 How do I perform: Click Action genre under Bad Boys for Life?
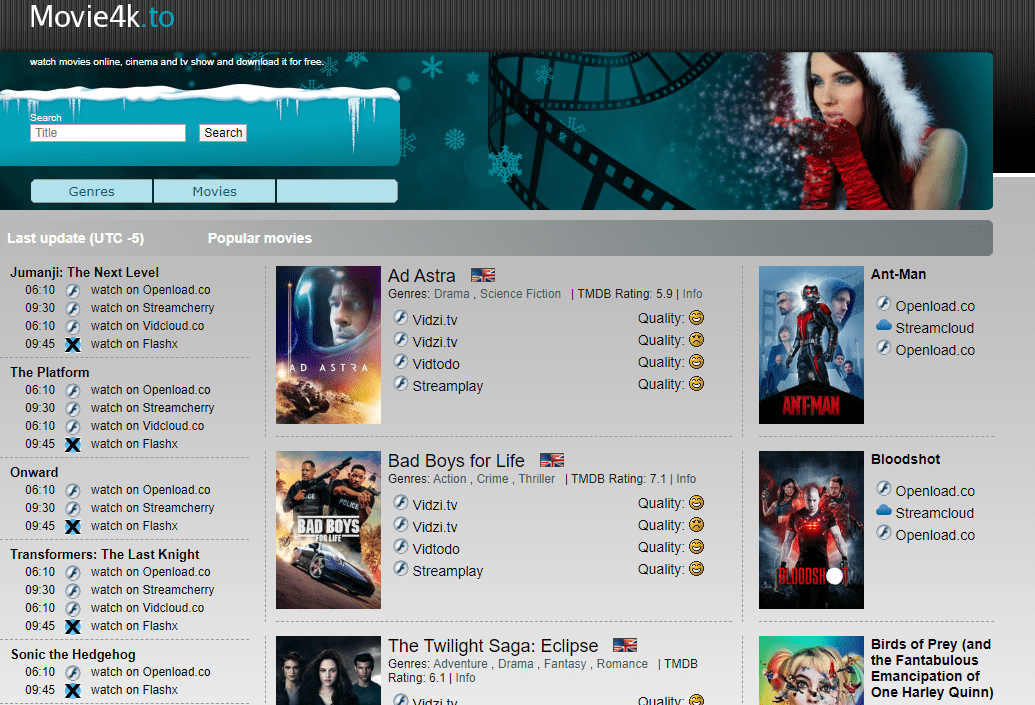[x=450, y=479]
